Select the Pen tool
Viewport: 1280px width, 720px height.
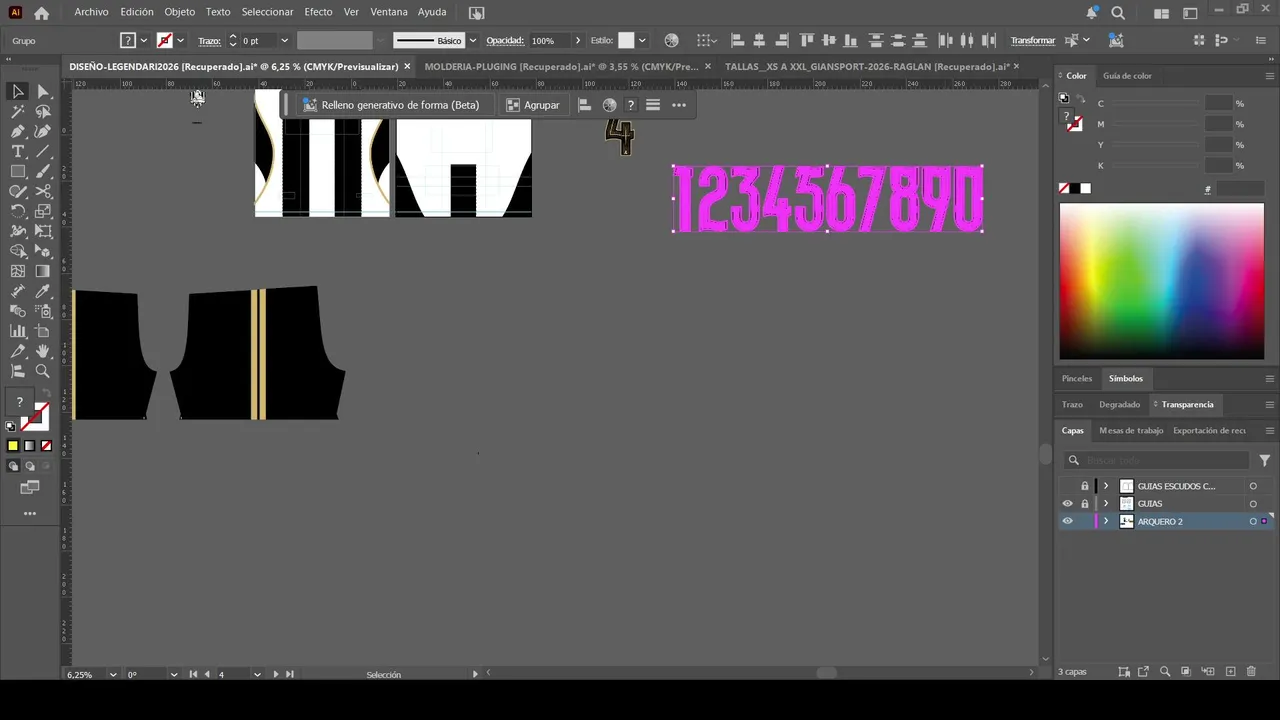coord(18,131)
